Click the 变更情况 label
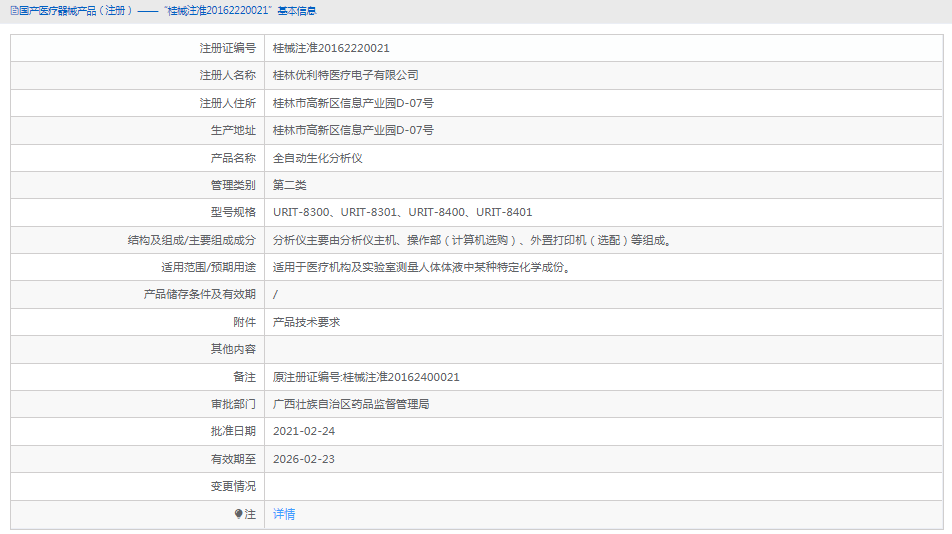 pos(233,486)
